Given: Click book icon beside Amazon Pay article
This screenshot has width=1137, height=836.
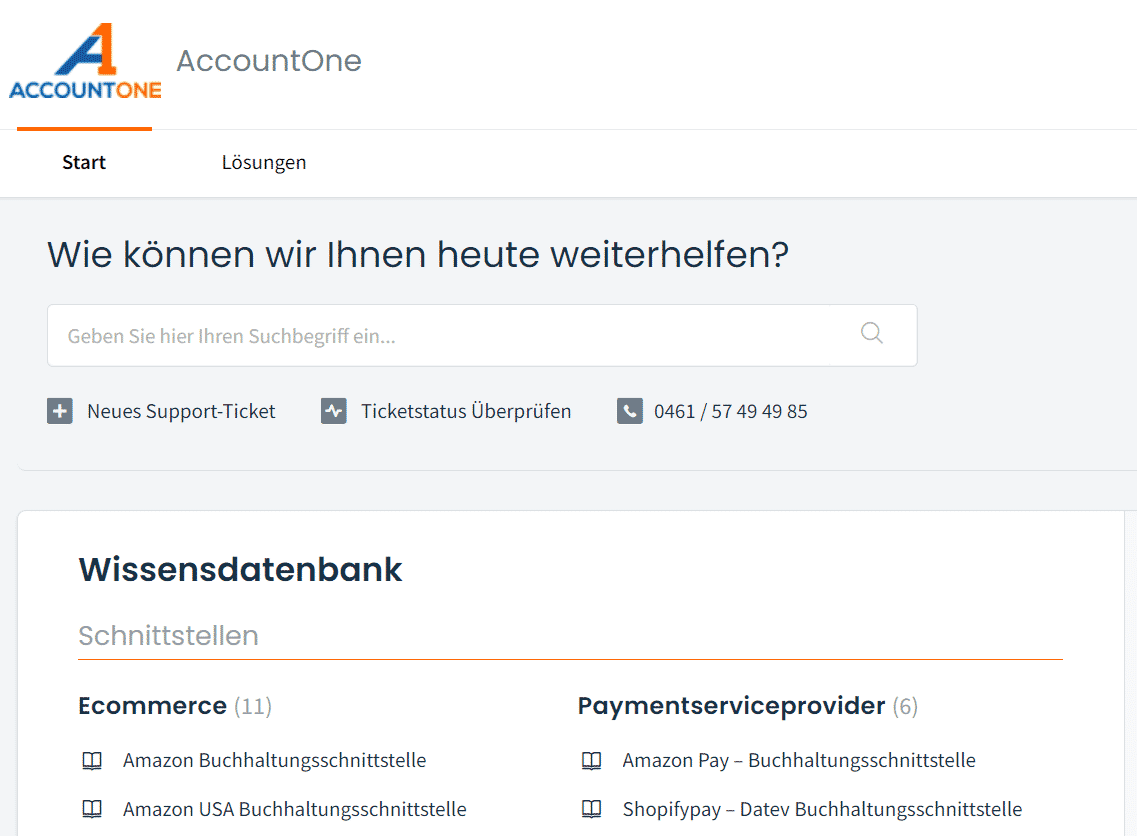Looking at the screenshot, I should tap(592, 761).
